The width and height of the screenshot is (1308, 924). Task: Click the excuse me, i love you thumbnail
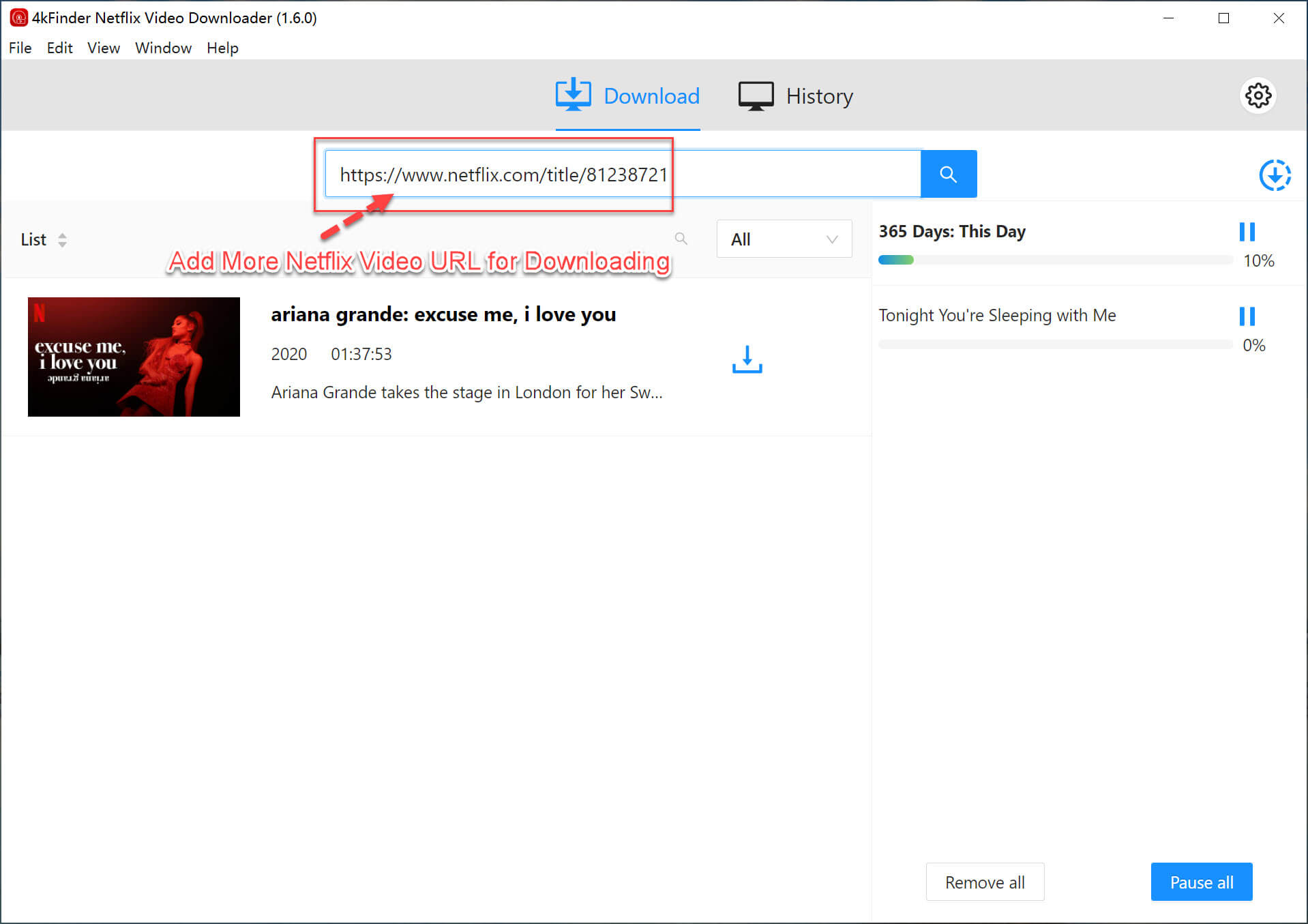134,357
